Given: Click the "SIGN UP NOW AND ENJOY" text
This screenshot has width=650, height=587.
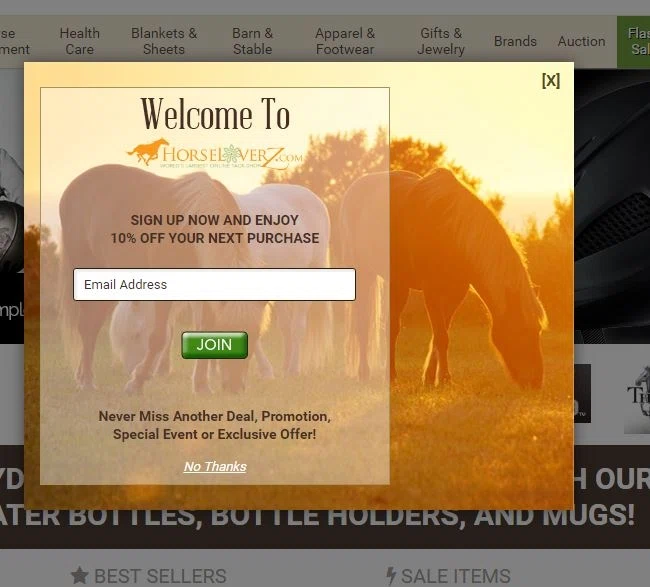Looking at the screenshot, I should pos(215,220).
